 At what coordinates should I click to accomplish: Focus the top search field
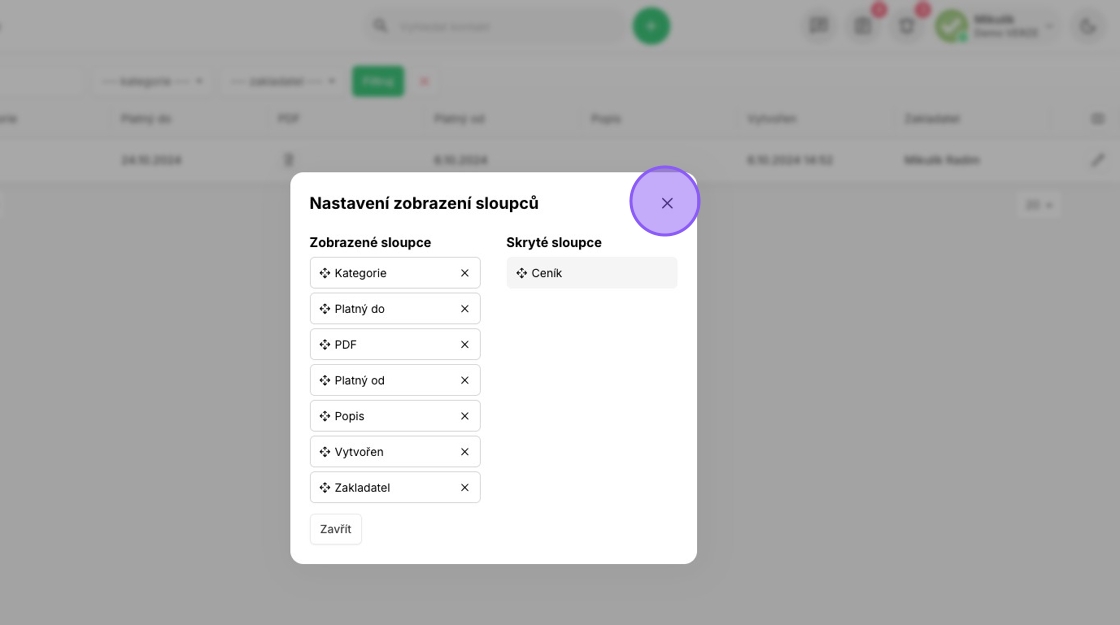pyautogui.click(x=496, y=26)
